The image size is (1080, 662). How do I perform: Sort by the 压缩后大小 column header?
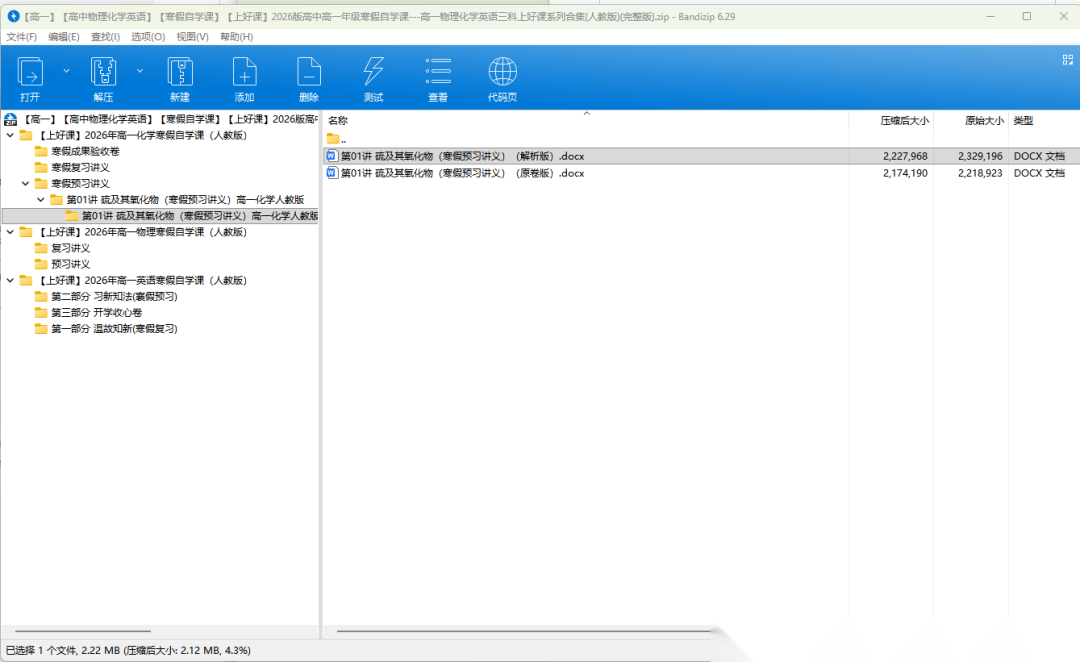[903, 121]
